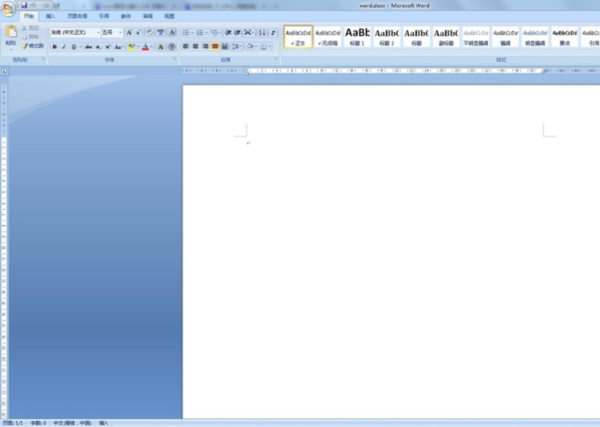Switch to the 页面布局 tab
This screenshot has width=600, height=427.
[77, 16]
